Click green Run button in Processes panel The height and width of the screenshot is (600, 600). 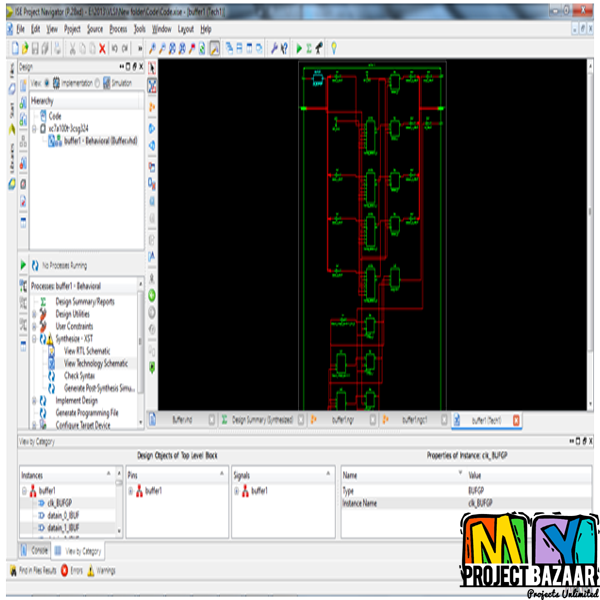pyautogui.click(x=23, y=265)
